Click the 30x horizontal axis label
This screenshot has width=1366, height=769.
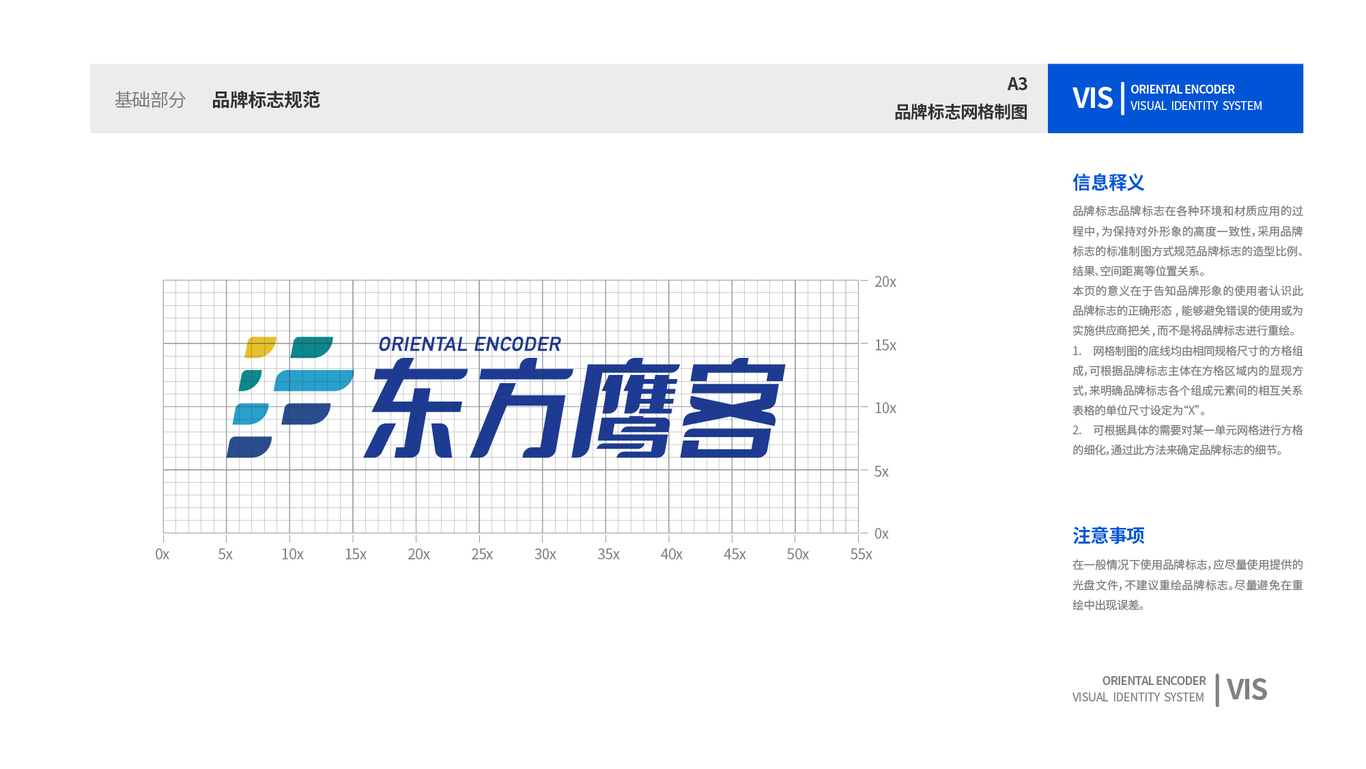[545, 554]
